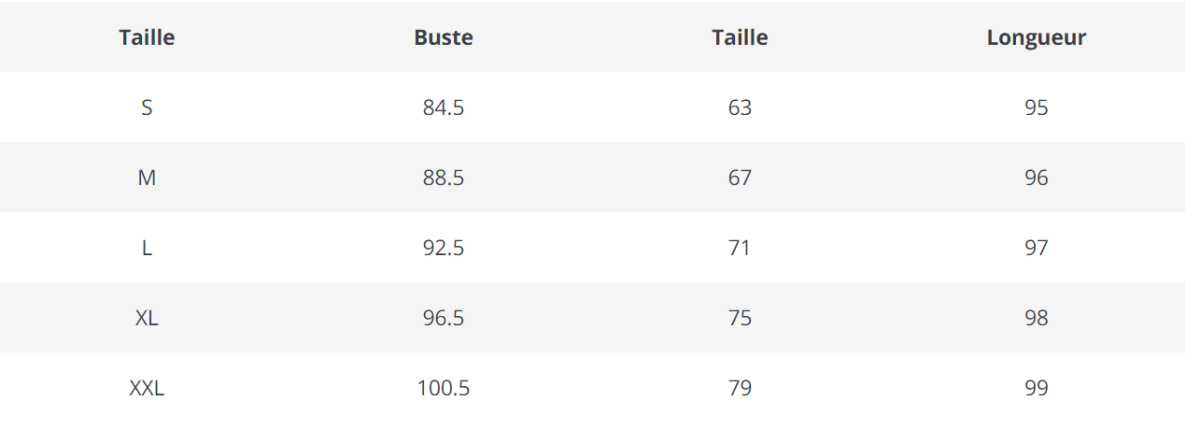
Task: Choose the XXL size cell
Action: pyautogui.click(x=147, y=388)
